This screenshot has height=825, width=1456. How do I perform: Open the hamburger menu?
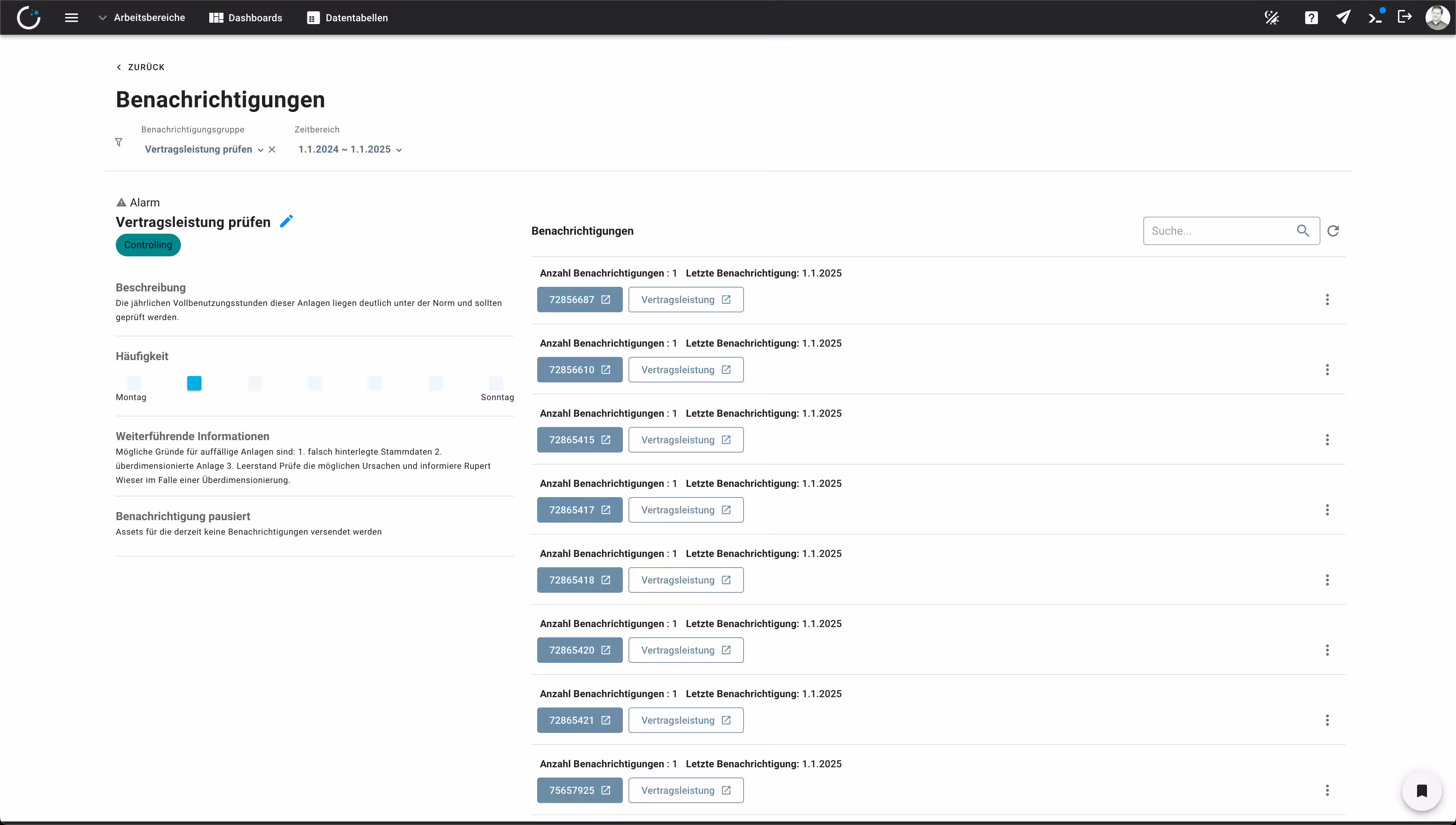(72, 18)
